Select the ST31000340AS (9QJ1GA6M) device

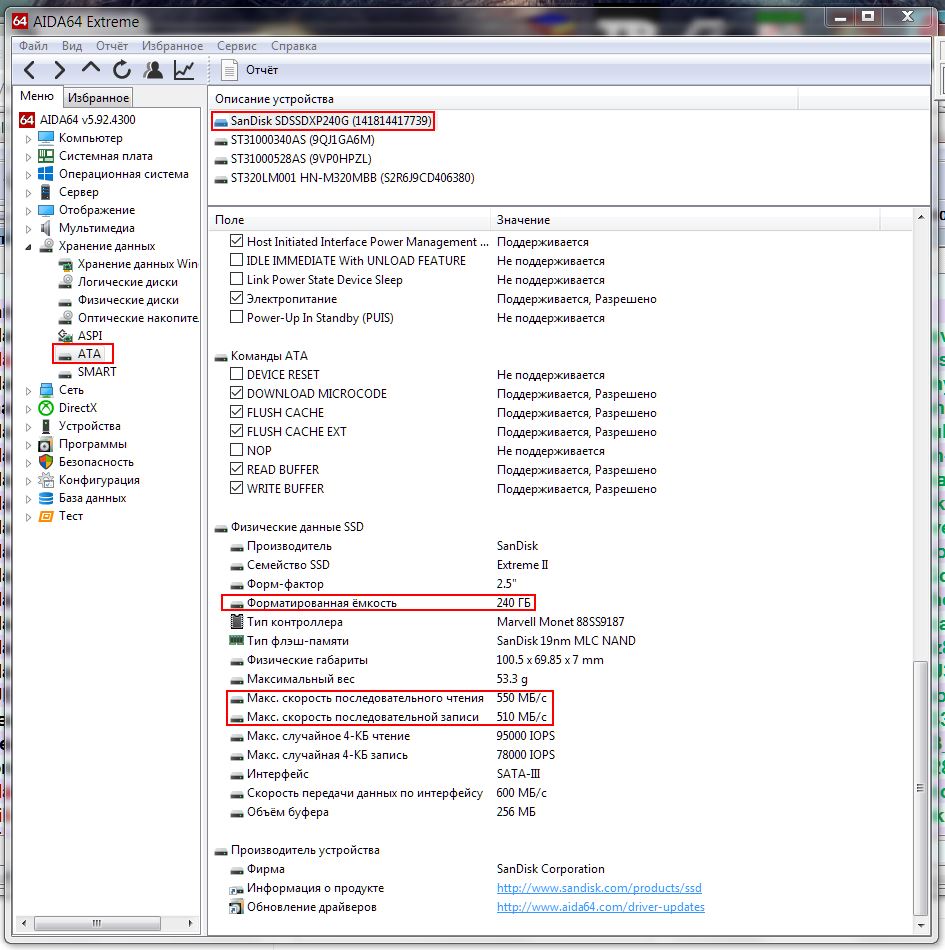[302, 140]
